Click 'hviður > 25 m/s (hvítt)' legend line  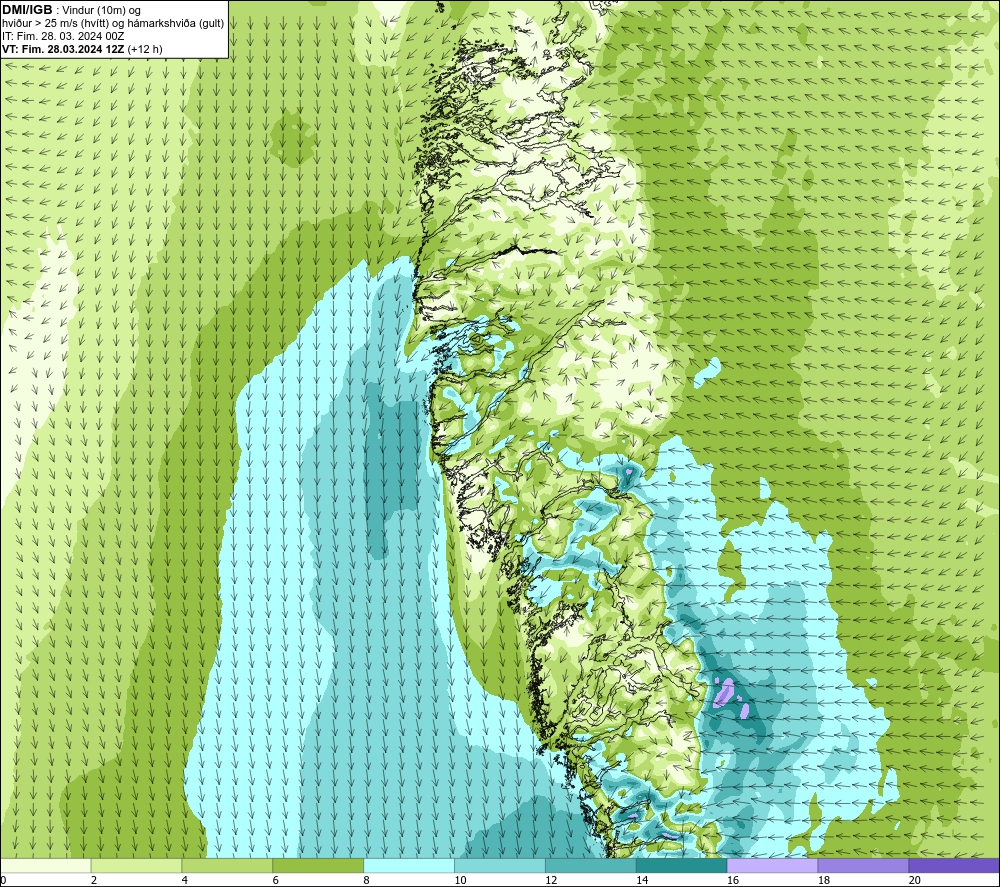tap(55, 24)
